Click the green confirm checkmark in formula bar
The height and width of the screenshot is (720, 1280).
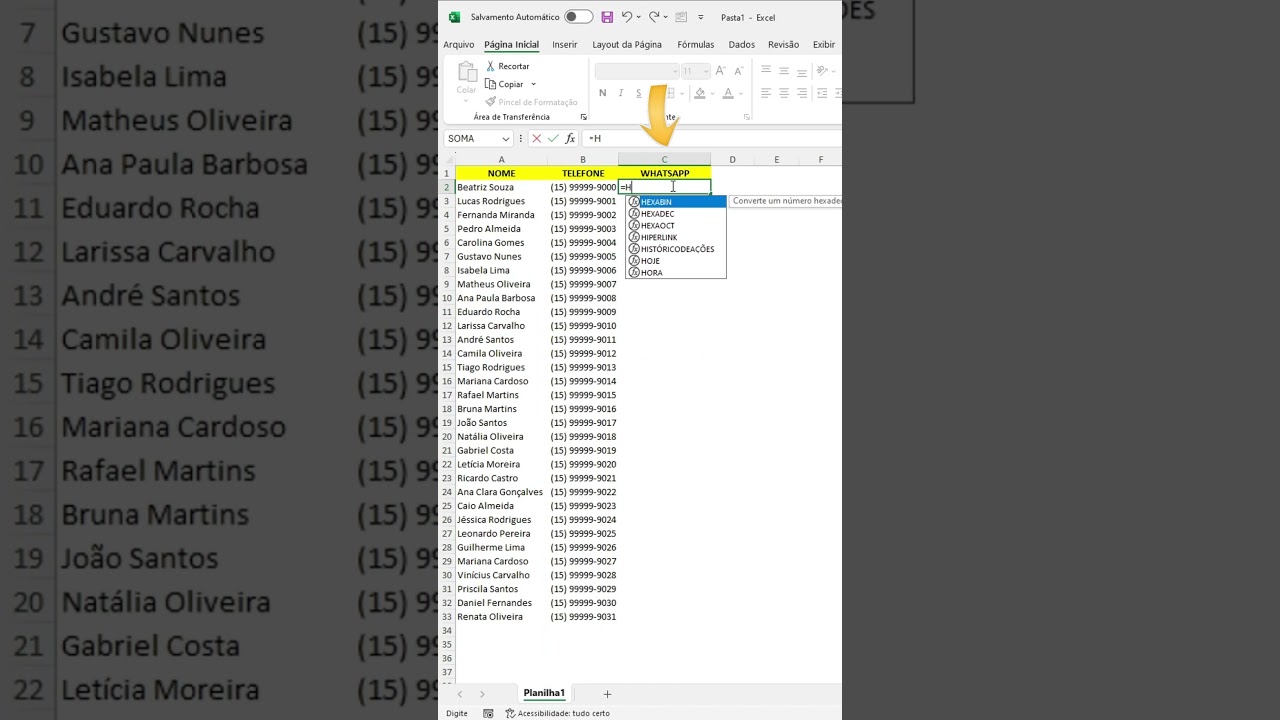click(x=553, y=139)
